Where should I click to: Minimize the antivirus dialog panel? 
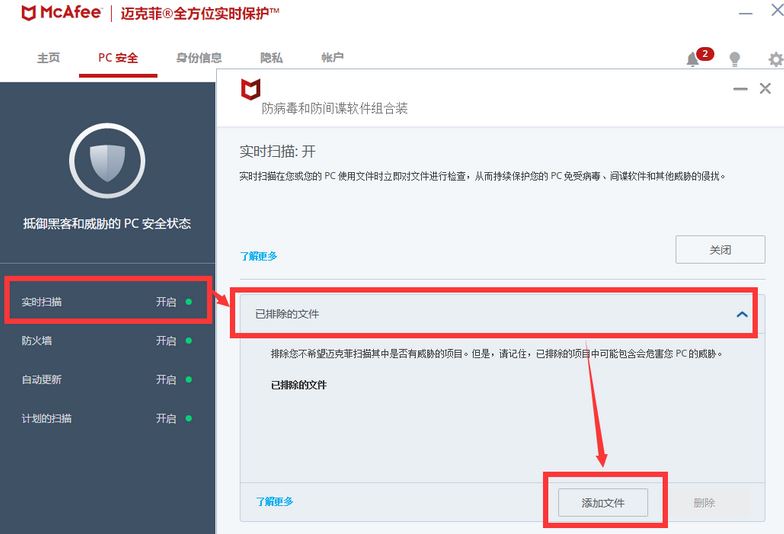click(x=740, y=89)
